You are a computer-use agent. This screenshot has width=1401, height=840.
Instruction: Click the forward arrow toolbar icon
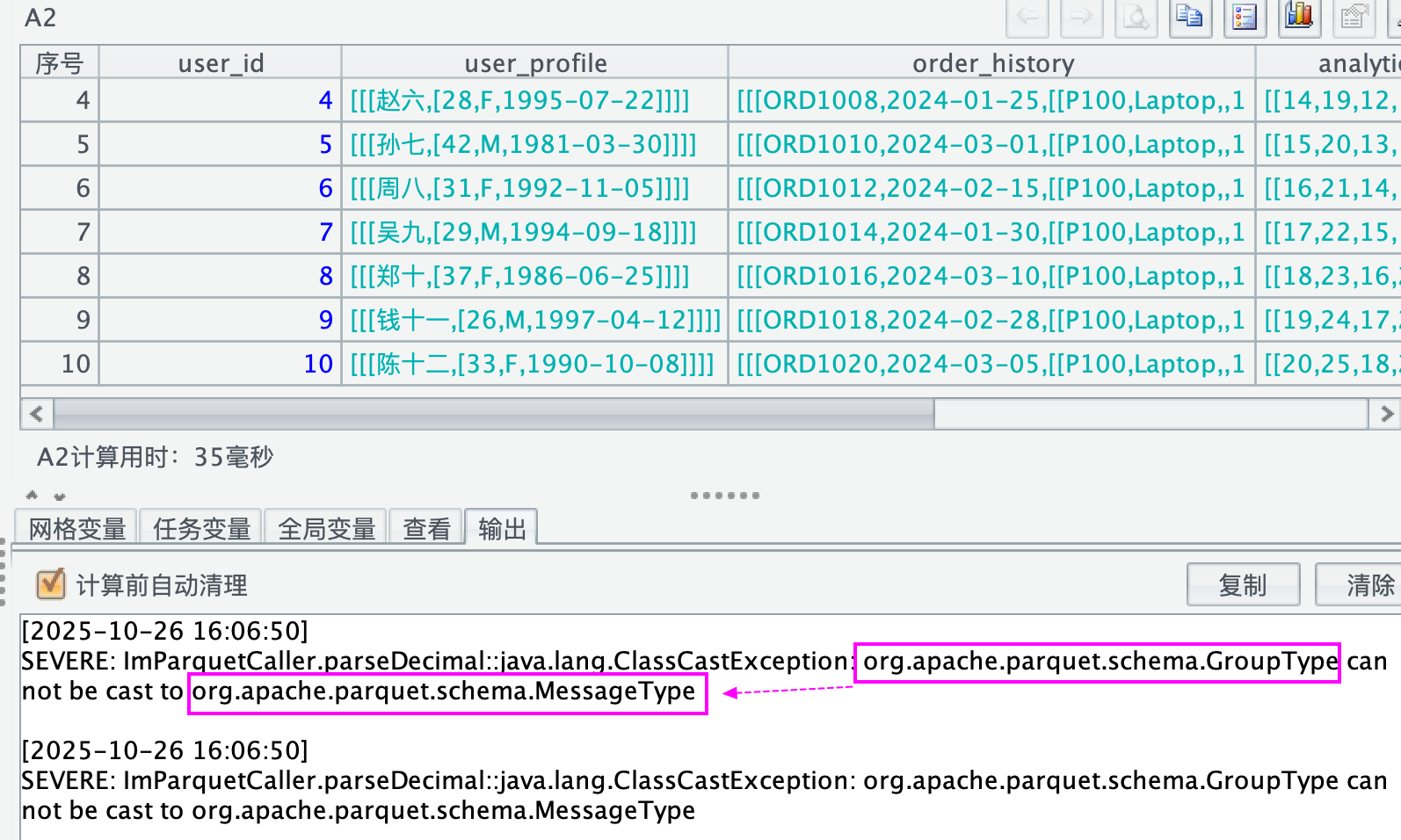1081,17
